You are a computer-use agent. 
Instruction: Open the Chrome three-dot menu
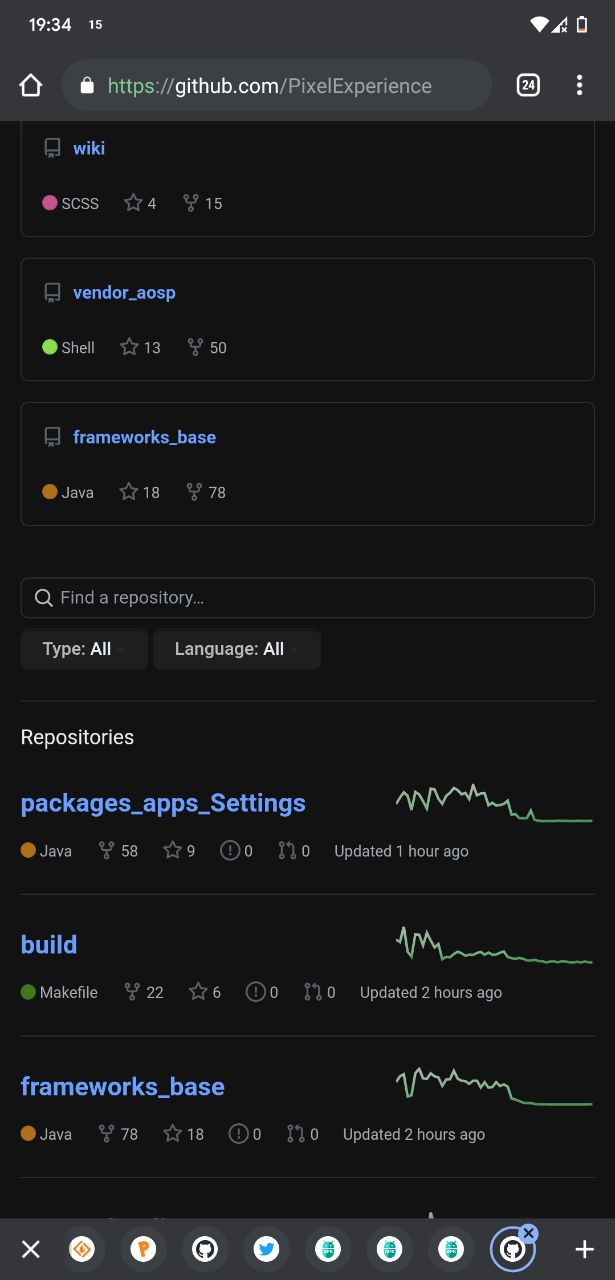(579, 85)
